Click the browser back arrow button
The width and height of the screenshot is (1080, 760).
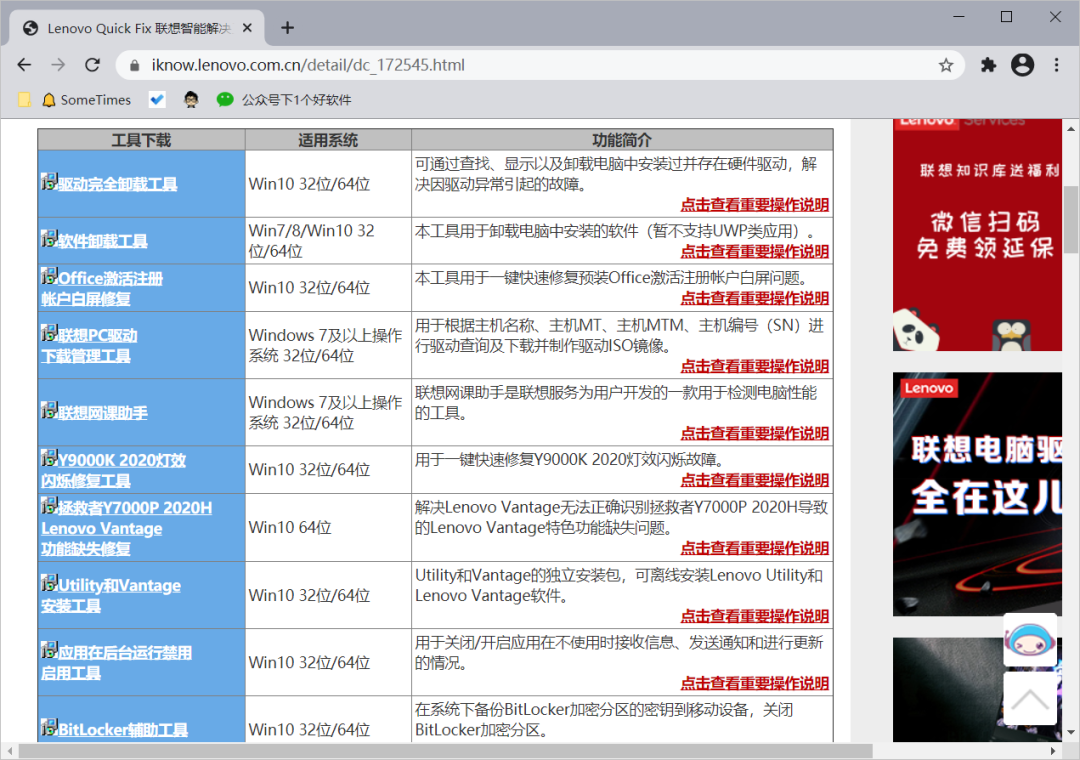point(24,65)
